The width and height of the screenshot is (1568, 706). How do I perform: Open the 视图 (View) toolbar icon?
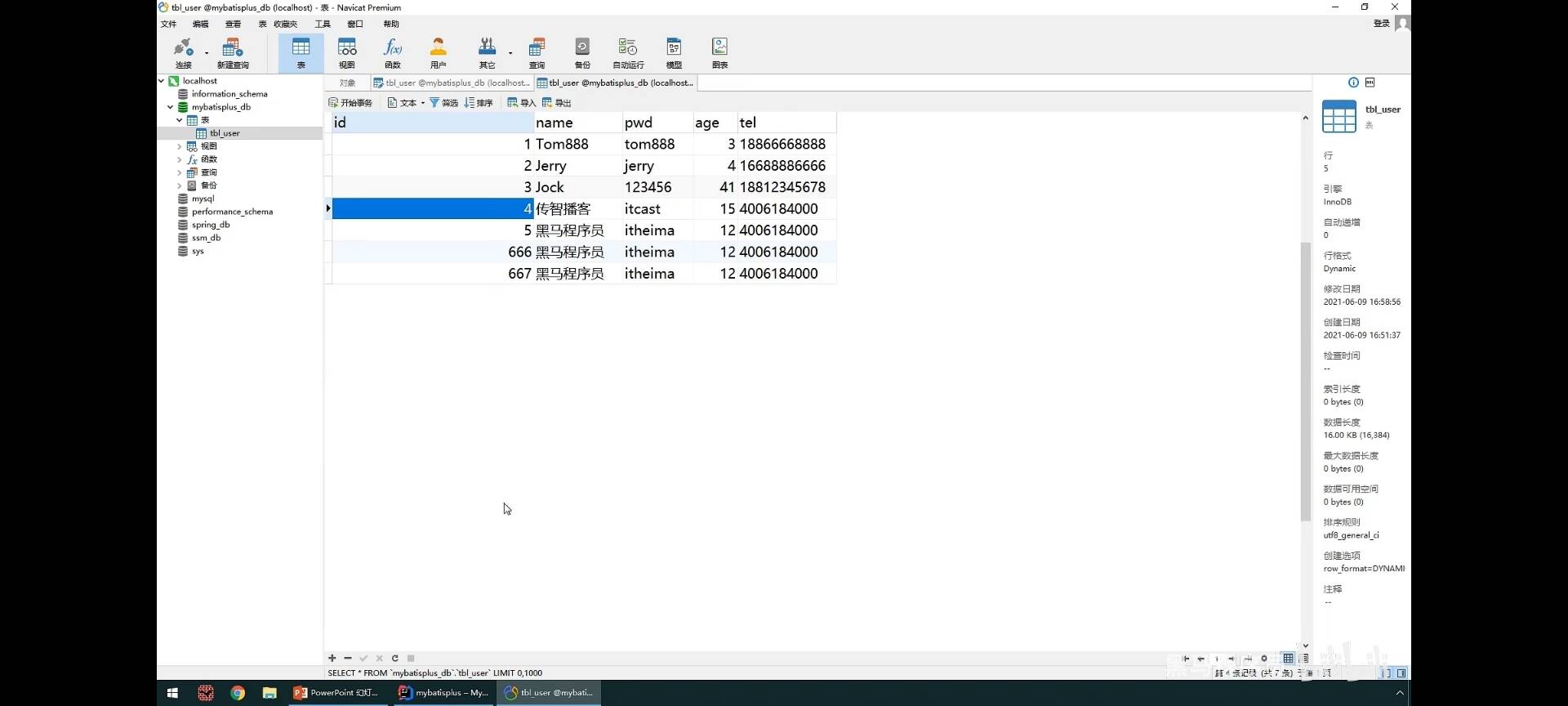click(x=347, y=53)
